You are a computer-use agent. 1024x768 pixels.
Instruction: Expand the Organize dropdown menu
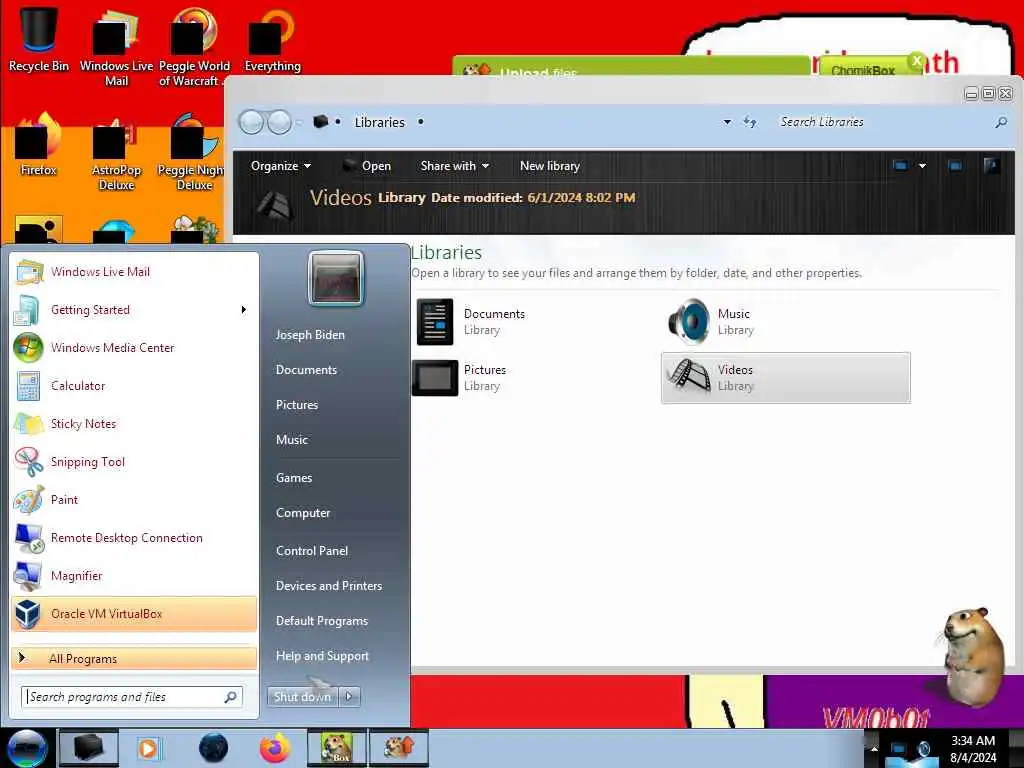[x=281, y=166]
